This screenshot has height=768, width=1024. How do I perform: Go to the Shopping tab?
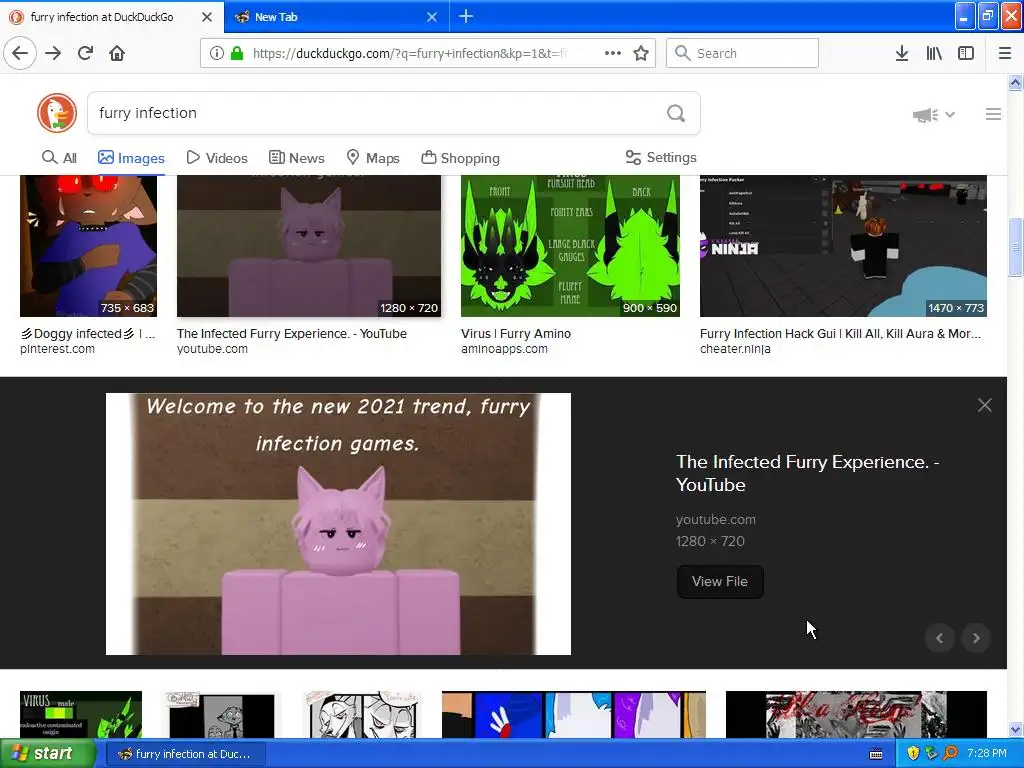460,158
